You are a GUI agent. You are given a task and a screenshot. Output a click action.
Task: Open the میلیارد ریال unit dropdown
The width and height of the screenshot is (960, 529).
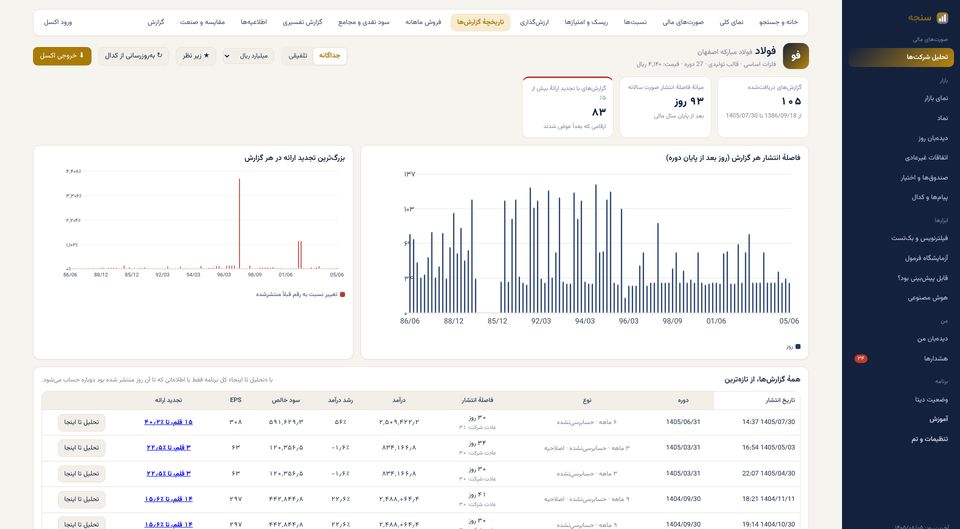pyautogui.click(x=248, y=56)
